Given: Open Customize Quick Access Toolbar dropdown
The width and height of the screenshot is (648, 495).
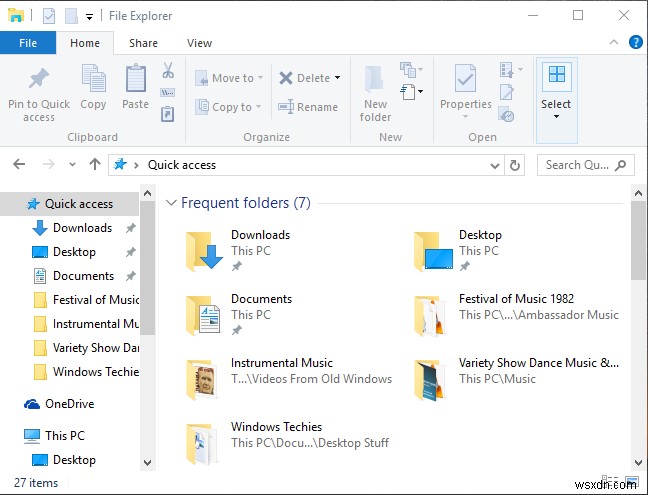Looking at the screenshot, I should pyautogui.click(x=89, y=17).
